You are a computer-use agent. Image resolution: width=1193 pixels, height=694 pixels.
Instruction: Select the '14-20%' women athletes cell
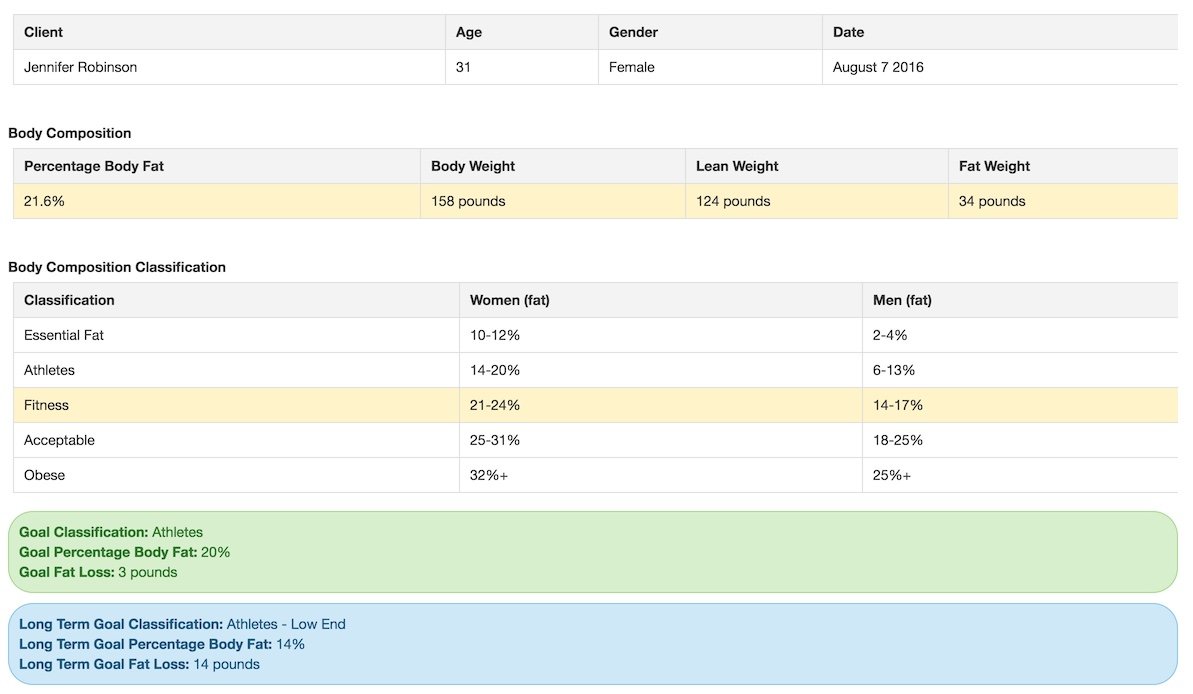click(x=660, y=370)
